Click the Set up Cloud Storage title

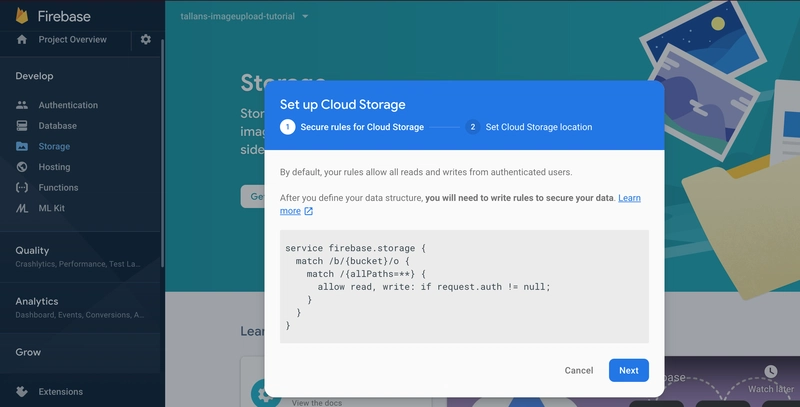pos(342,105)
